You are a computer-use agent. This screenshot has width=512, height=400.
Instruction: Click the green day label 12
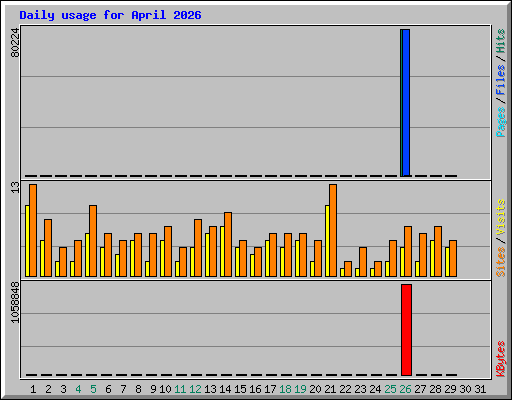pyautogui.click(x=195, y=389)
